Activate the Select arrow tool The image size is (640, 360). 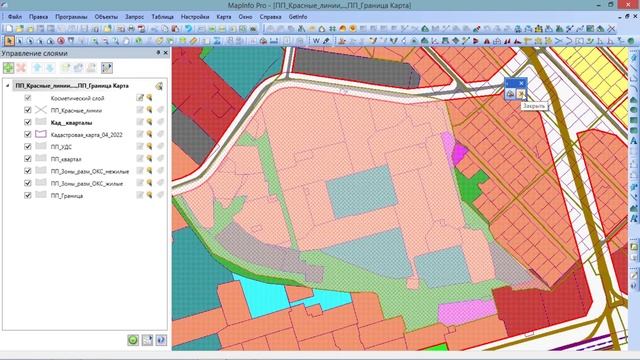pos(9,41)
